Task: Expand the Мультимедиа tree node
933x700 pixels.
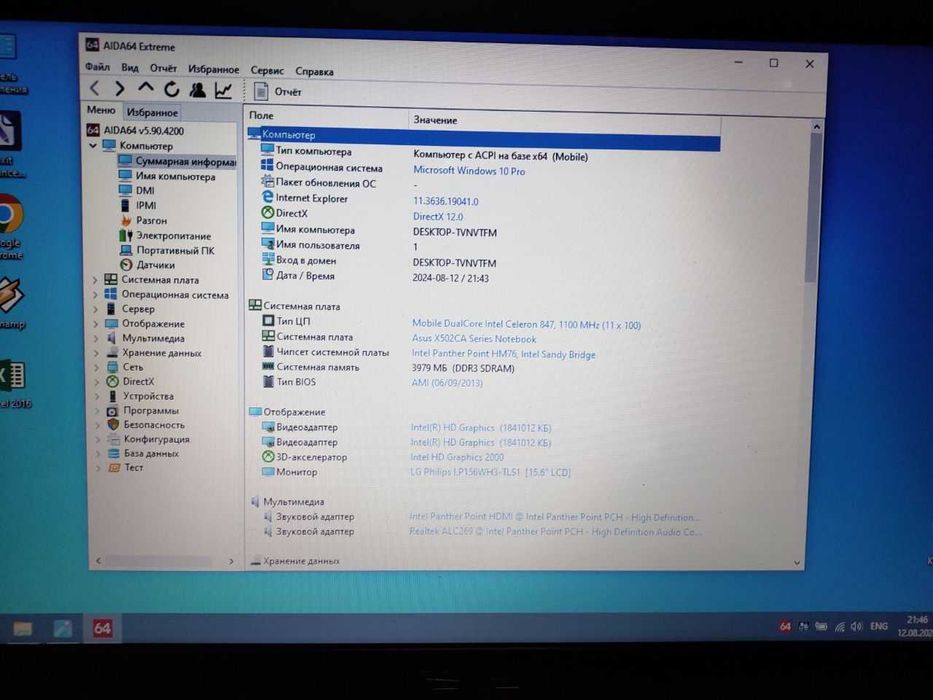Action: tap(96, 339)
